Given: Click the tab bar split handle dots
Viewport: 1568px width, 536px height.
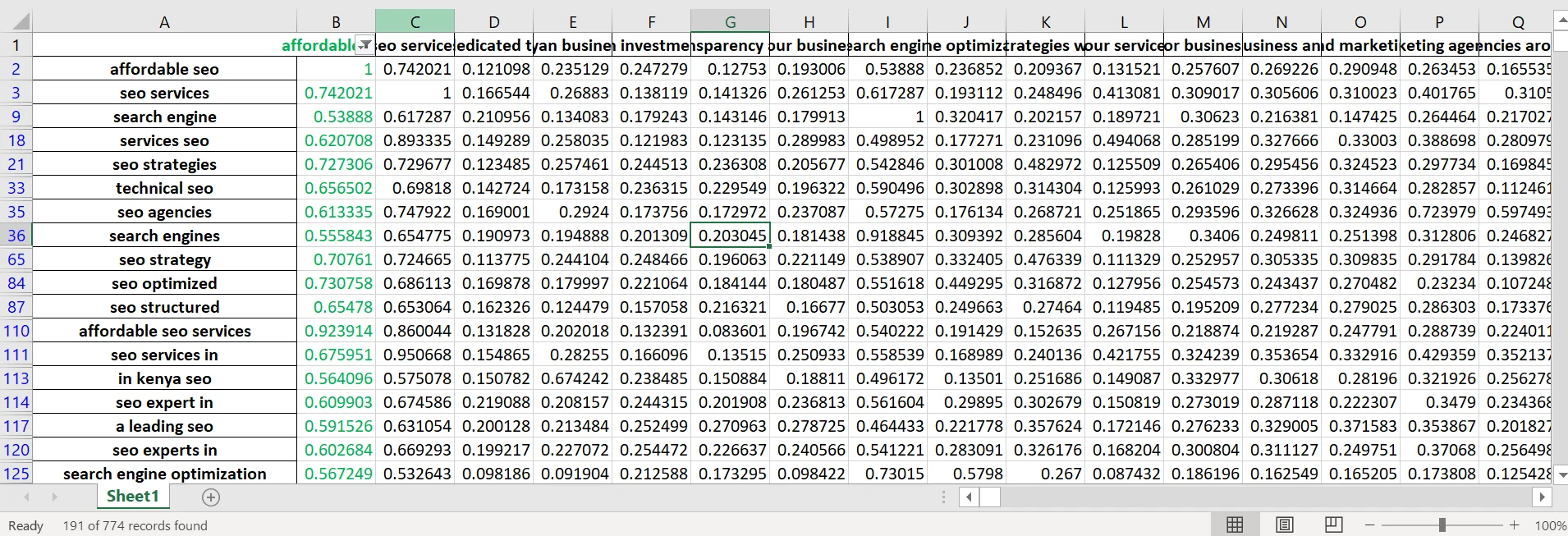Looking at the screenshot, I should tap(943, 497).
